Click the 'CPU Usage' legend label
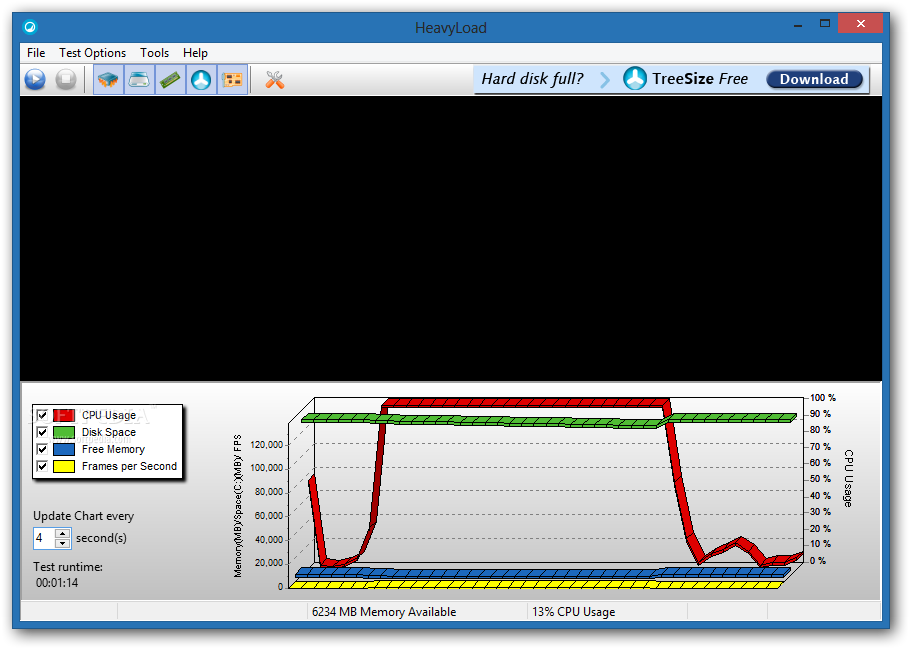The width and height of the screenshot is (910, 649). tap(109, 415)
